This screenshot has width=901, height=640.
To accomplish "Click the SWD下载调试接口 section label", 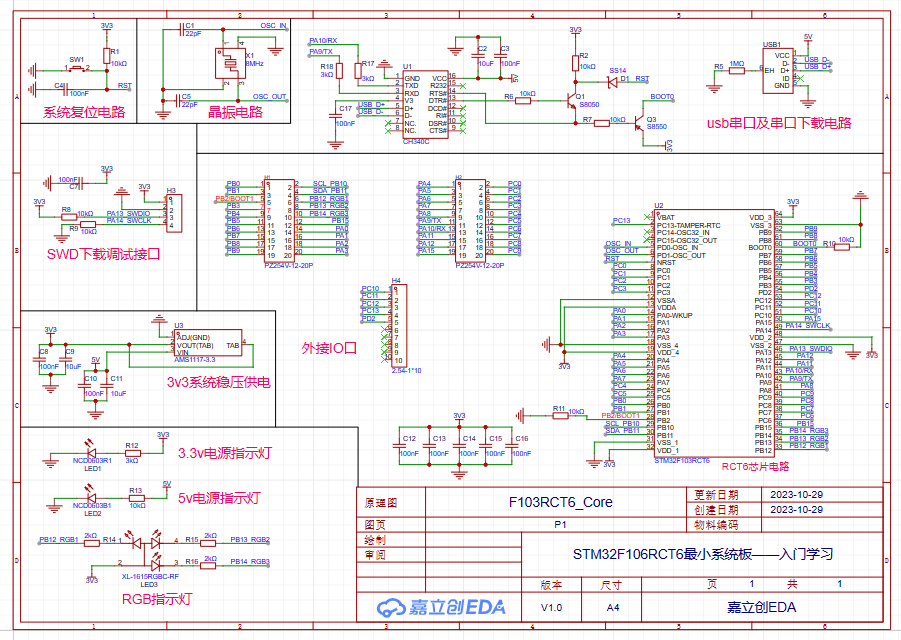I will (103, 254).
